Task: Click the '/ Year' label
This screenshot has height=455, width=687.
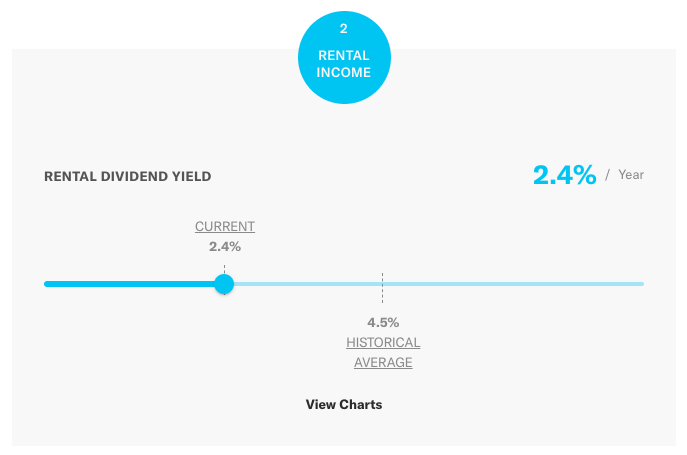Action: [x=625, y=175]
